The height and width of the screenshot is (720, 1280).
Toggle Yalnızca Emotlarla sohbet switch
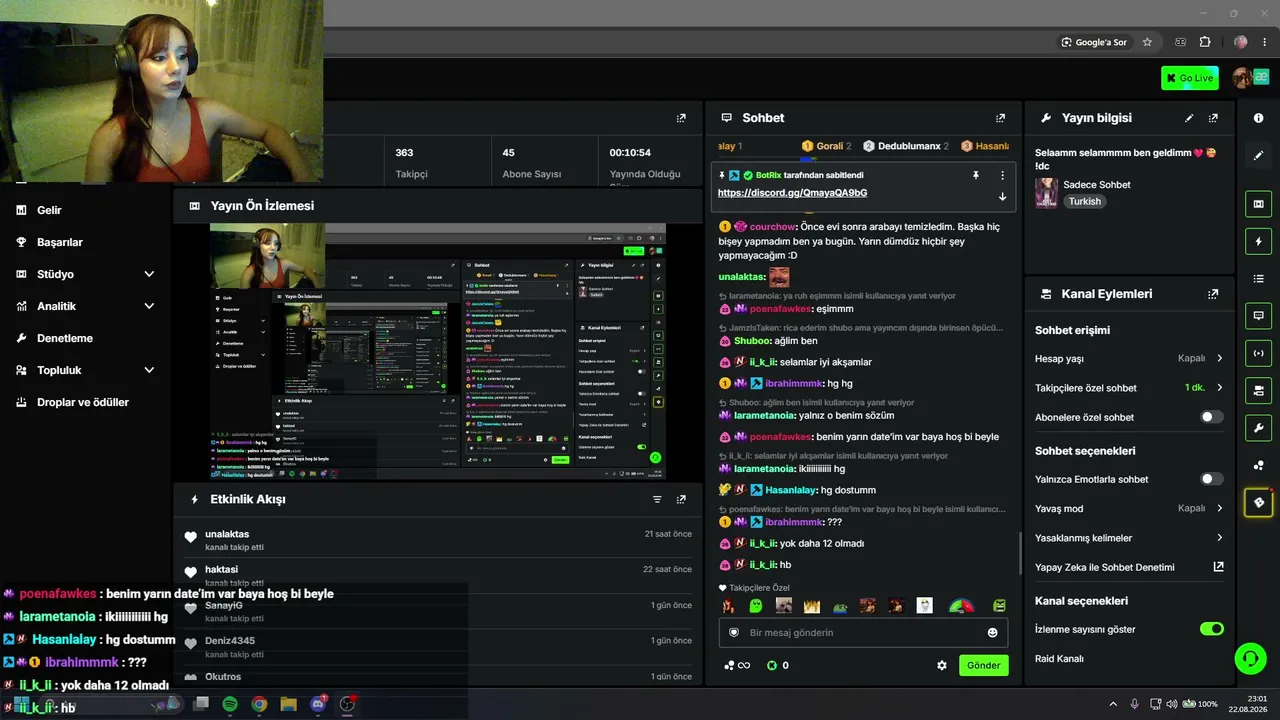pos(1211,479)
